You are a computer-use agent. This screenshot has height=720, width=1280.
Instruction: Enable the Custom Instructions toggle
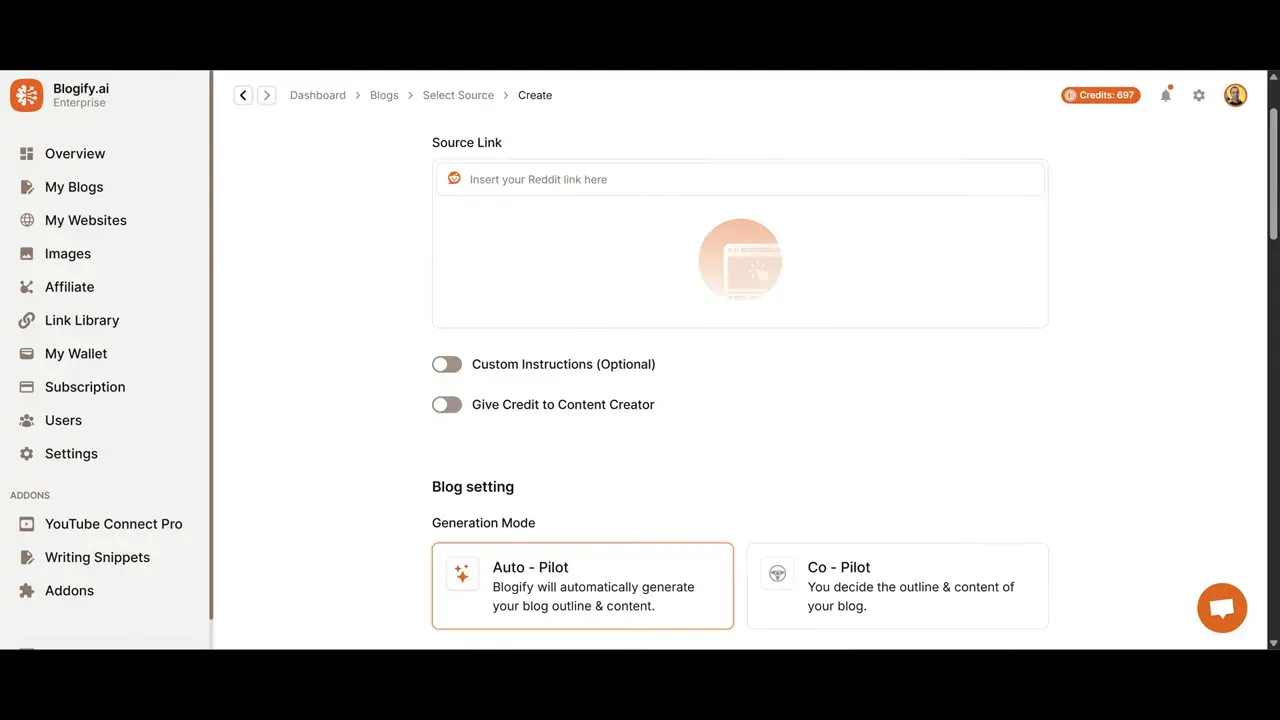click(x=447, y=364)
